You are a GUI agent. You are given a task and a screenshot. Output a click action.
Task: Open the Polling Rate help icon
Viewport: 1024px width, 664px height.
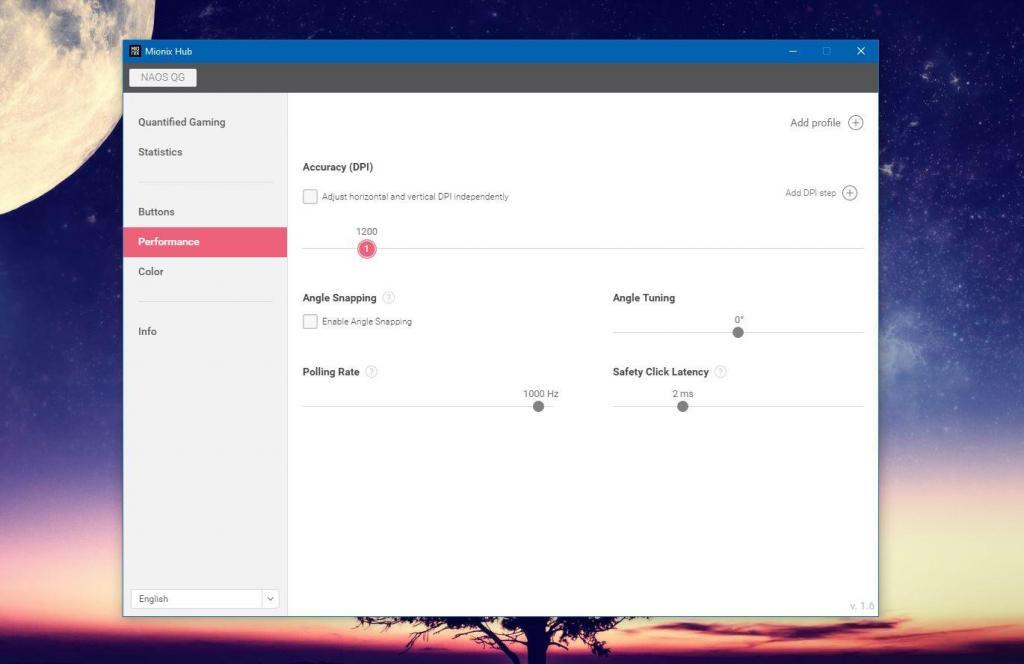click(x=371, y=372)
